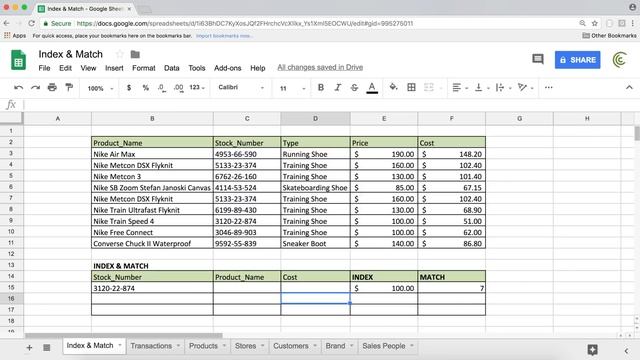Screen dimensions: 640x360
Task: Open the font size 11 dropdown
Action: pyautogui.click(x=292, y=88)
